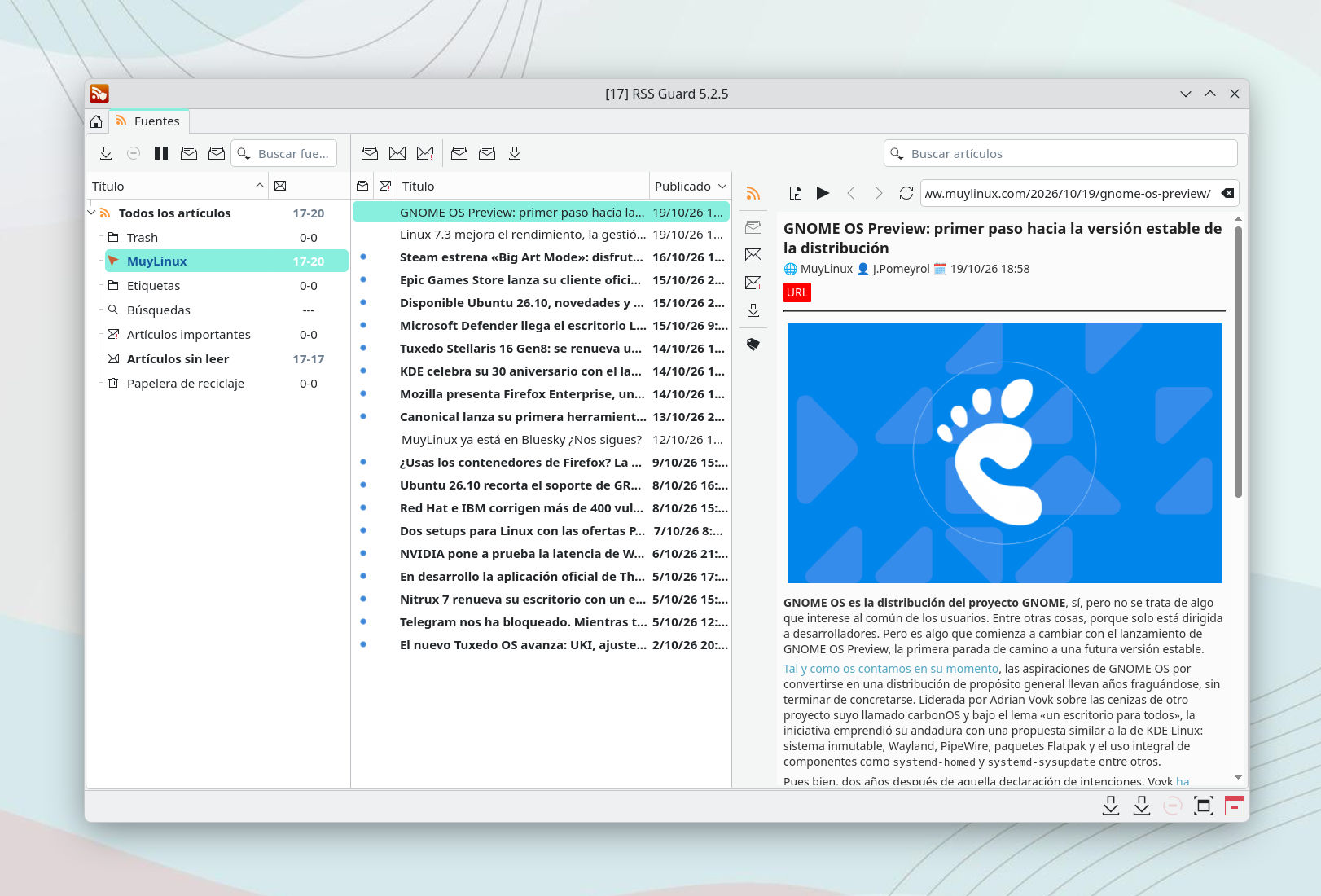This screenshot has height=896, width=1321.
Task: Toggle read dot for KDE 30 aniversario article
Action: pyautogui.click(x=363, y=371)
